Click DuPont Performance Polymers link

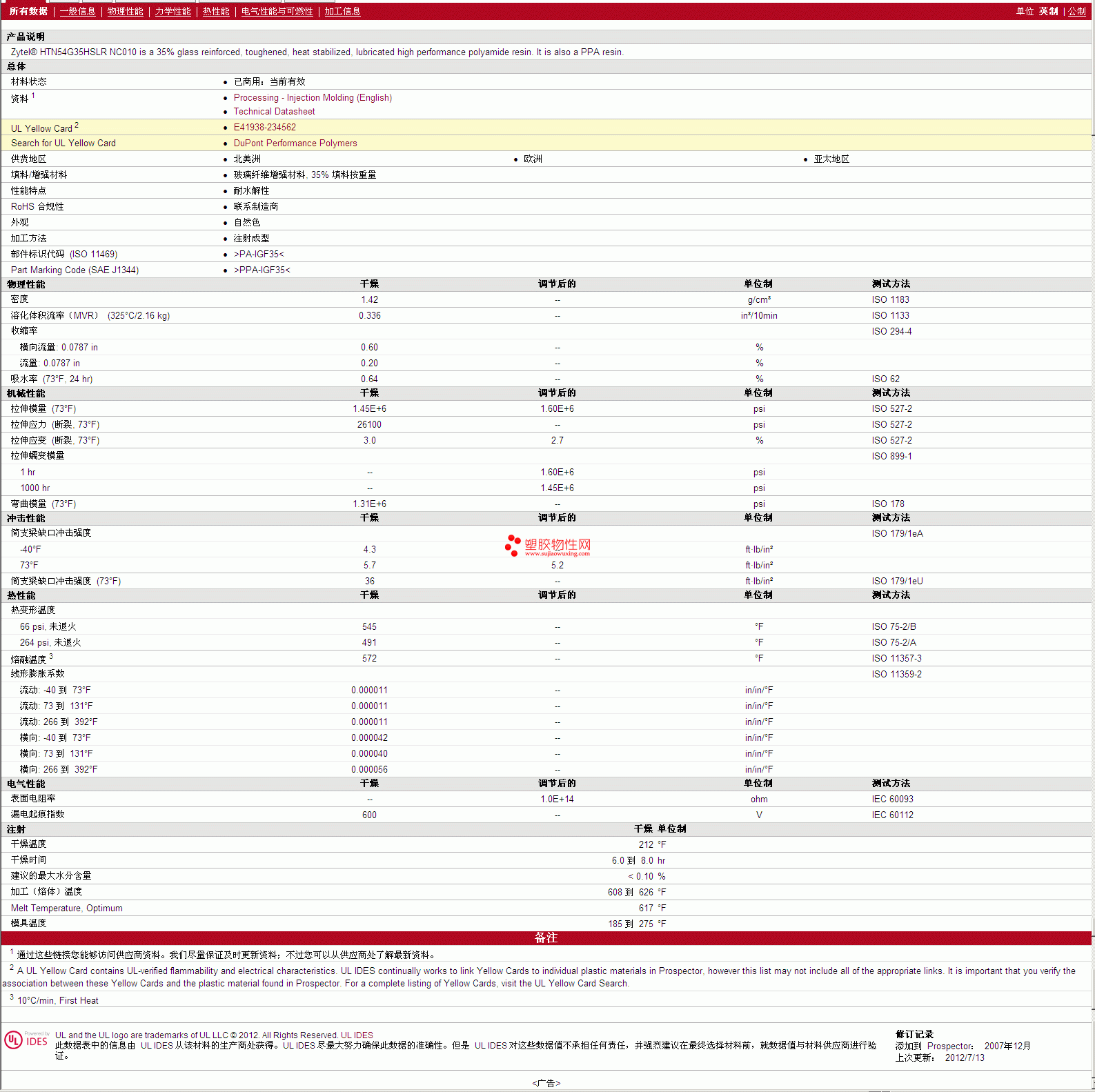[295, 143]
